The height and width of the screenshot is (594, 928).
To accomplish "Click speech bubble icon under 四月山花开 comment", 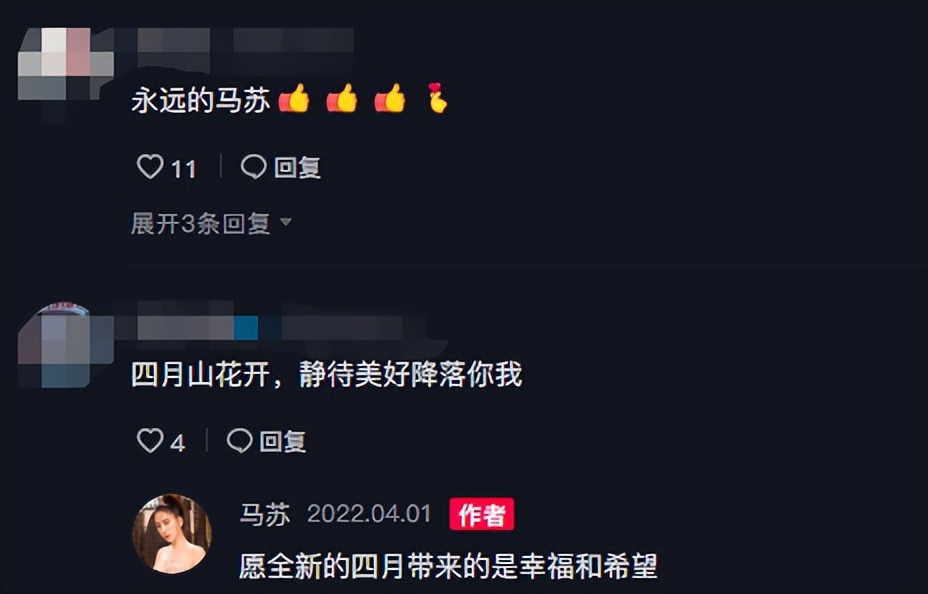I will pyautogui.click(x=240, y=440).
